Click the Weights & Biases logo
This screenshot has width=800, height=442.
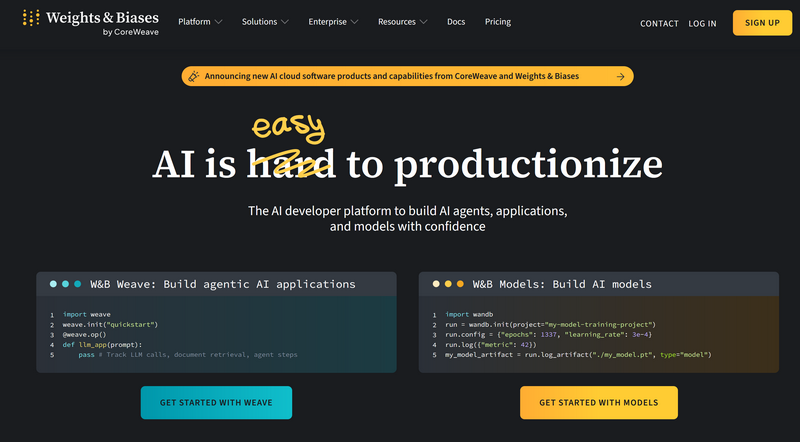pyautogui.click(x=91, y=22)
